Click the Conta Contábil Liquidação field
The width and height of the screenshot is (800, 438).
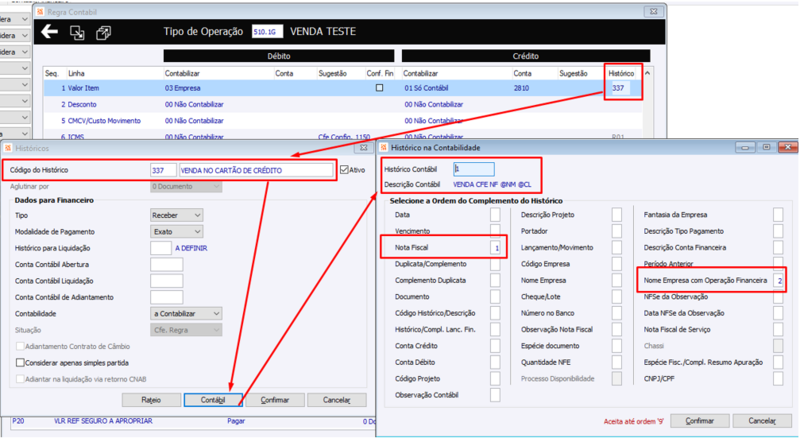tap(166, 281)
